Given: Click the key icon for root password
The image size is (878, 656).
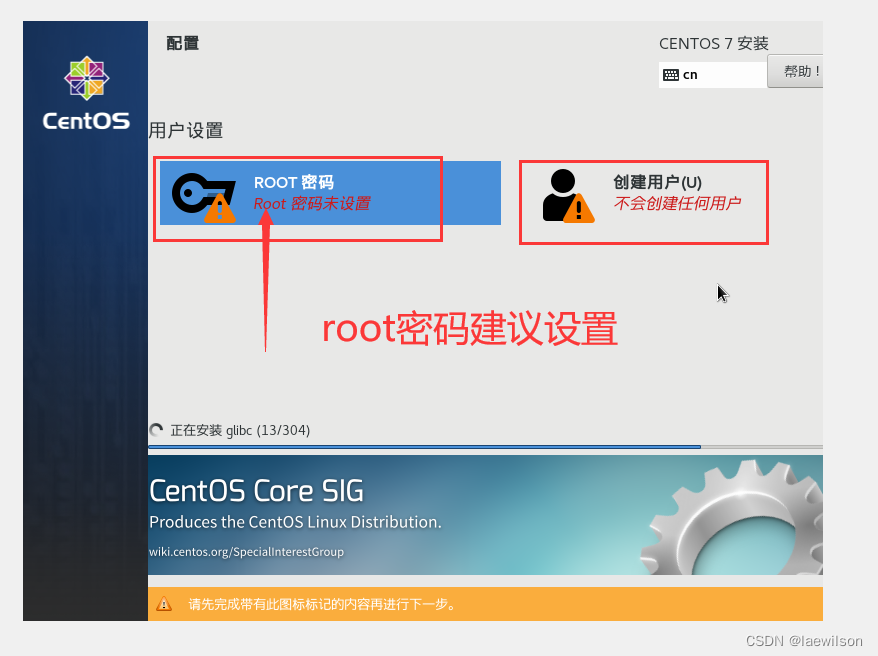Looking at the screenshot, I should (204, 198).
